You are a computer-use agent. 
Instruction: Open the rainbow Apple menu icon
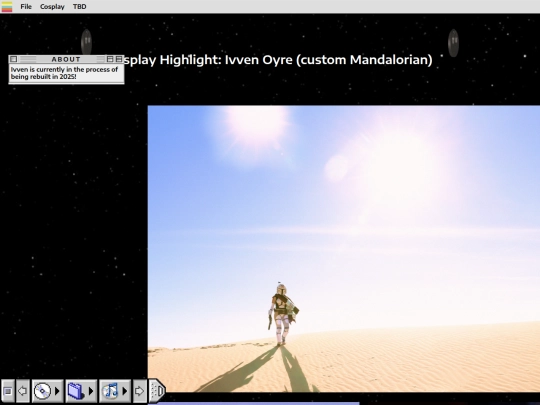pos(7,7)
